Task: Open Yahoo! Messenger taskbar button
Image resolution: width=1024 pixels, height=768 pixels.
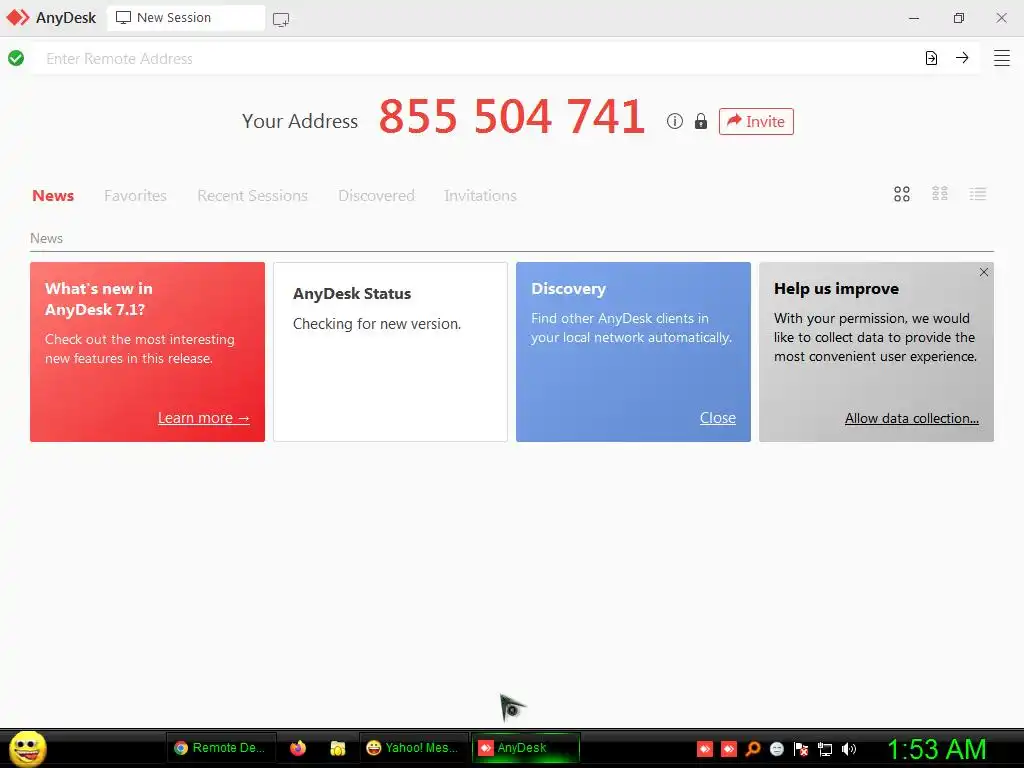Action: tap(413, 748)
